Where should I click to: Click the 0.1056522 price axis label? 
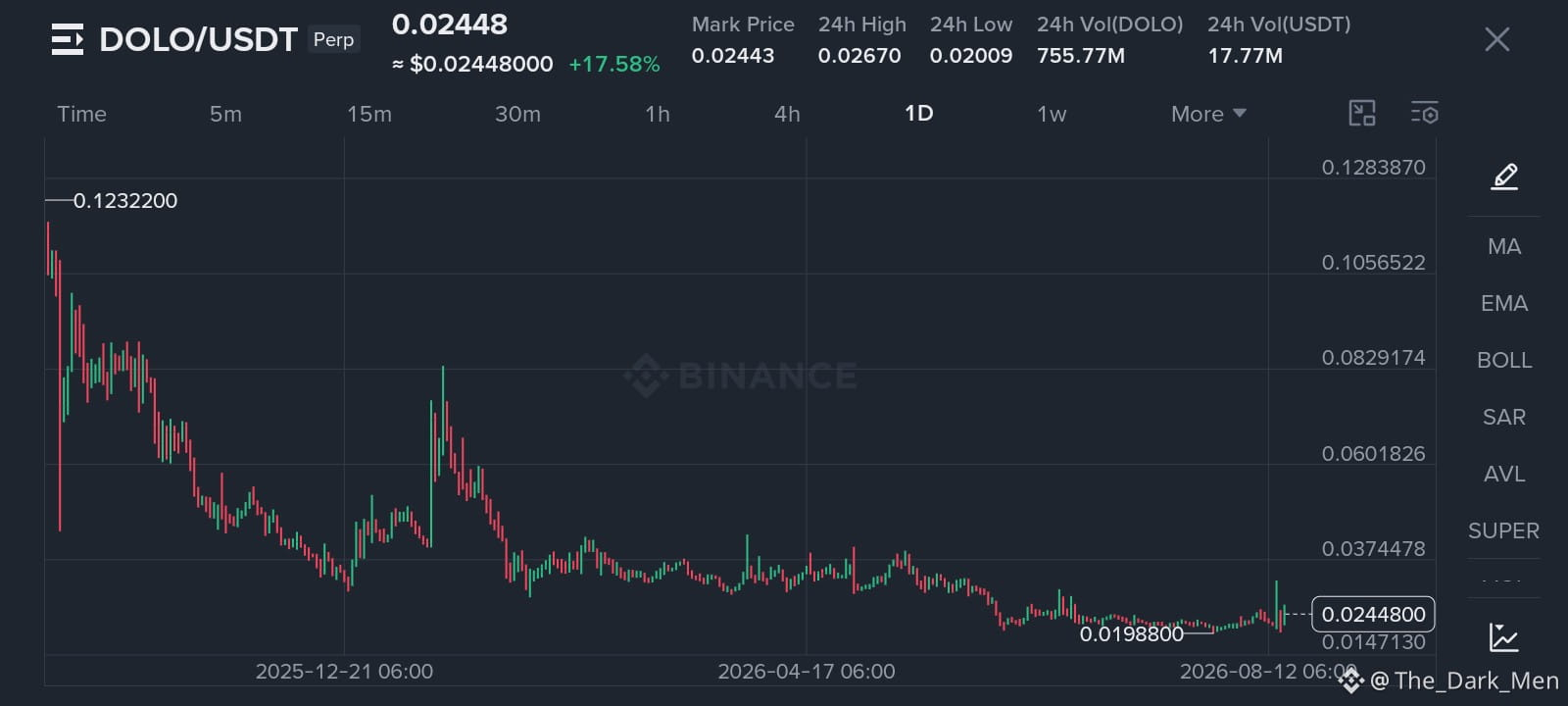point(1374,263)
